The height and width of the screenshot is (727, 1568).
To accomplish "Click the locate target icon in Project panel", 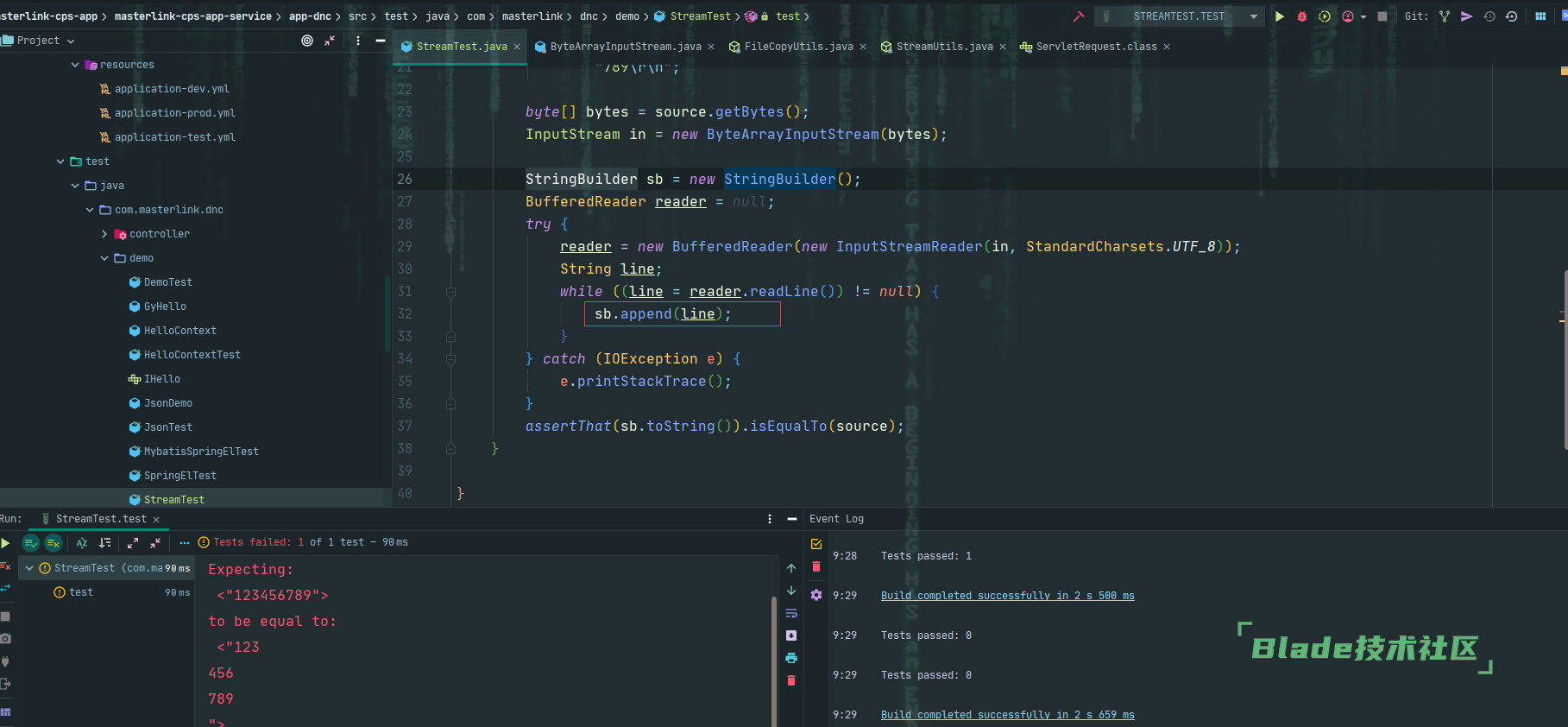I will (x=307, y=41).
